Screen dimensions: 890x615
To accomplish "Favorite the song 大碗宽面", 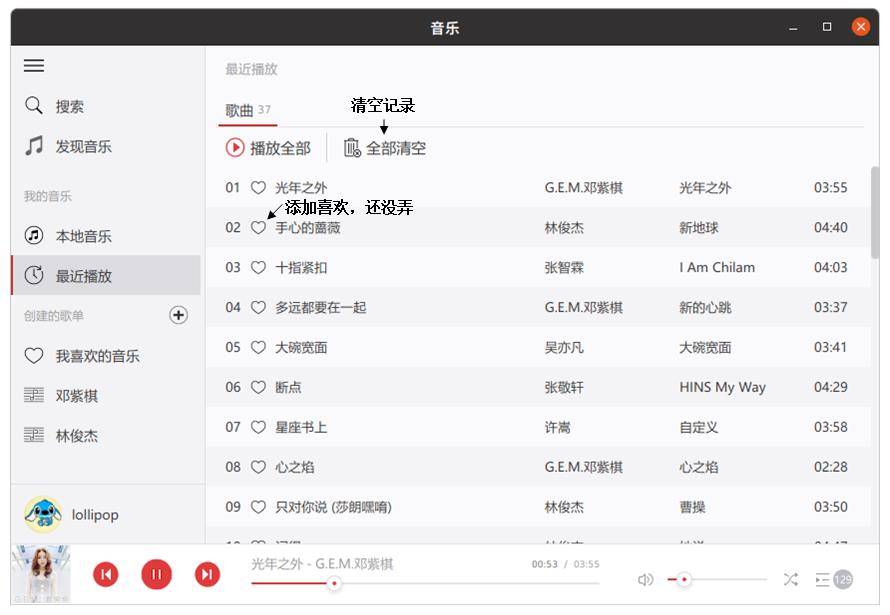I will tap(258, 348).
